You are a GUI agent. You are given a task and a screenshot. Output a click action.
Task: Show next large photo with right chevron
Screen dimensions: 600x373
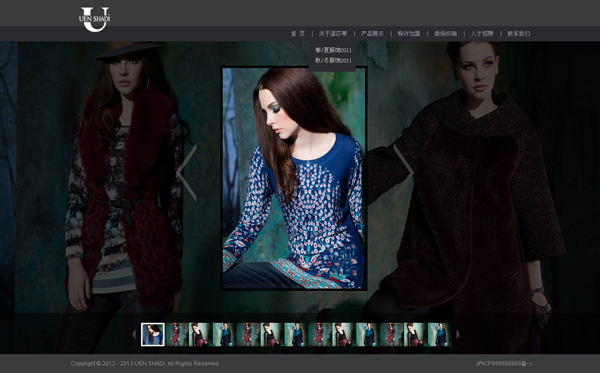pos(404,173)
